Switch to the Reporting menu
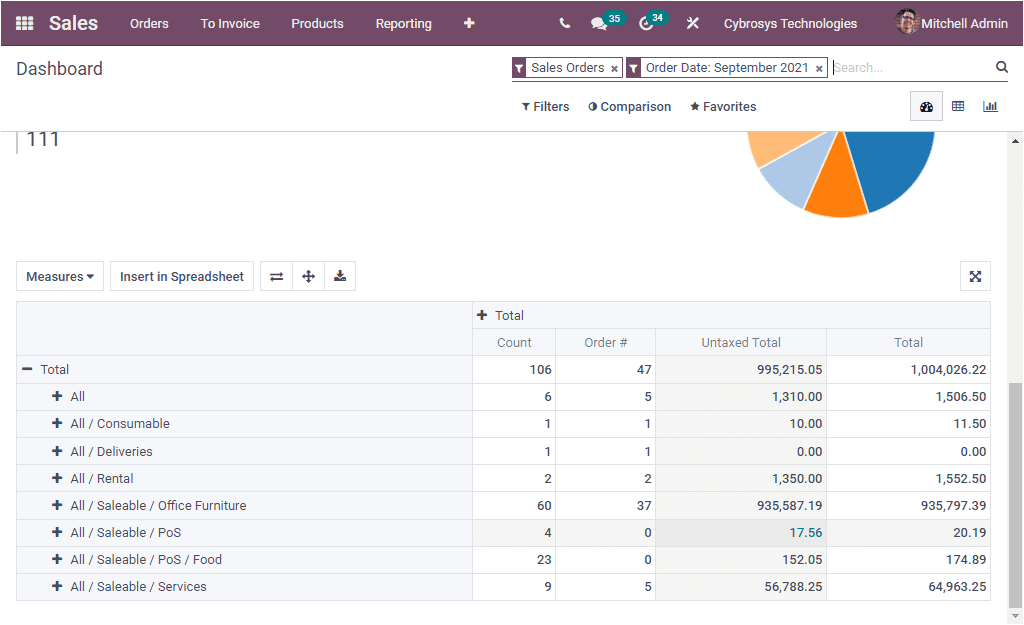Viewport: 1024px width, 625px height. [x=403, y=23]
